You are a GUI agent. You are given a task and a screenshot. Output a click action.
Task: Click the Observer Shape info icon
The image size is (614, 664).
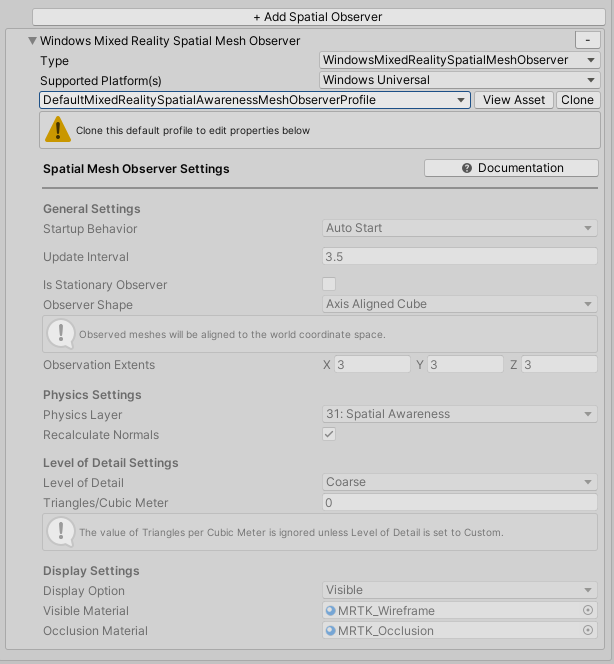(x=61, y=333)
